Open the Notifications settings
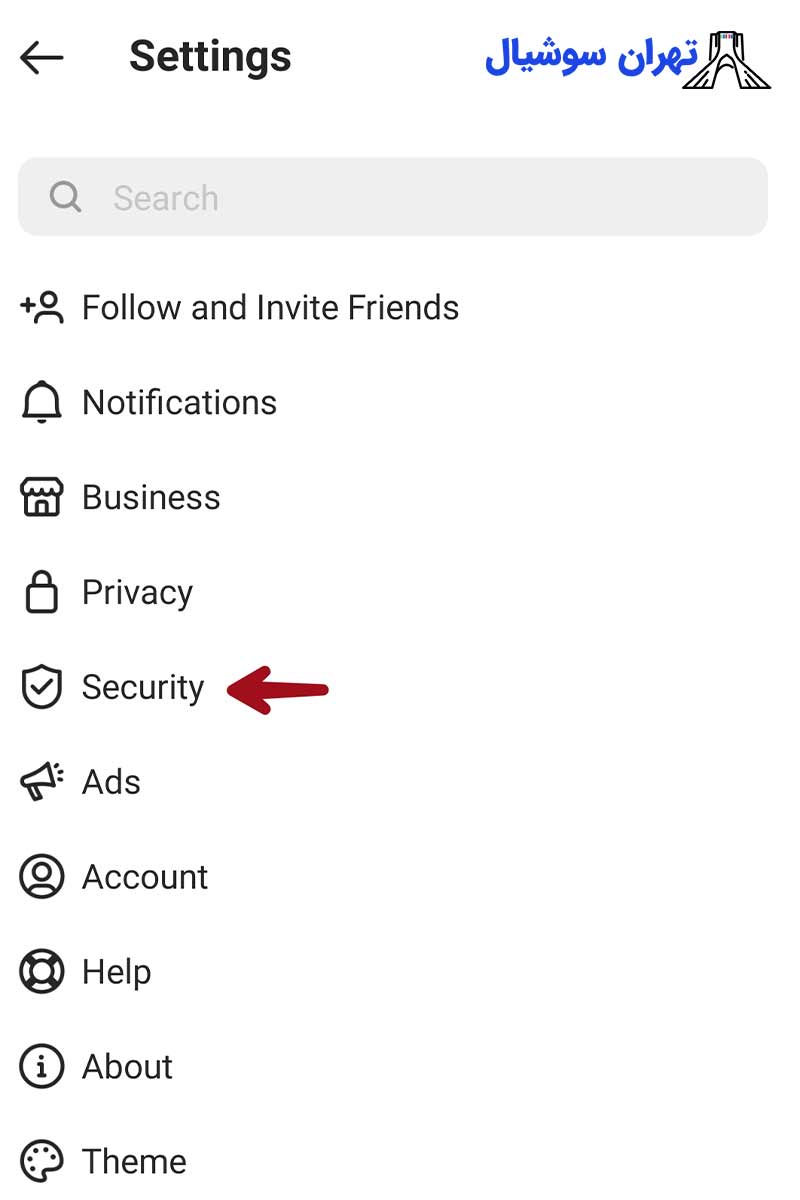Image resolution: width=800 pixels, height=1200 pixels. (179, 402)
